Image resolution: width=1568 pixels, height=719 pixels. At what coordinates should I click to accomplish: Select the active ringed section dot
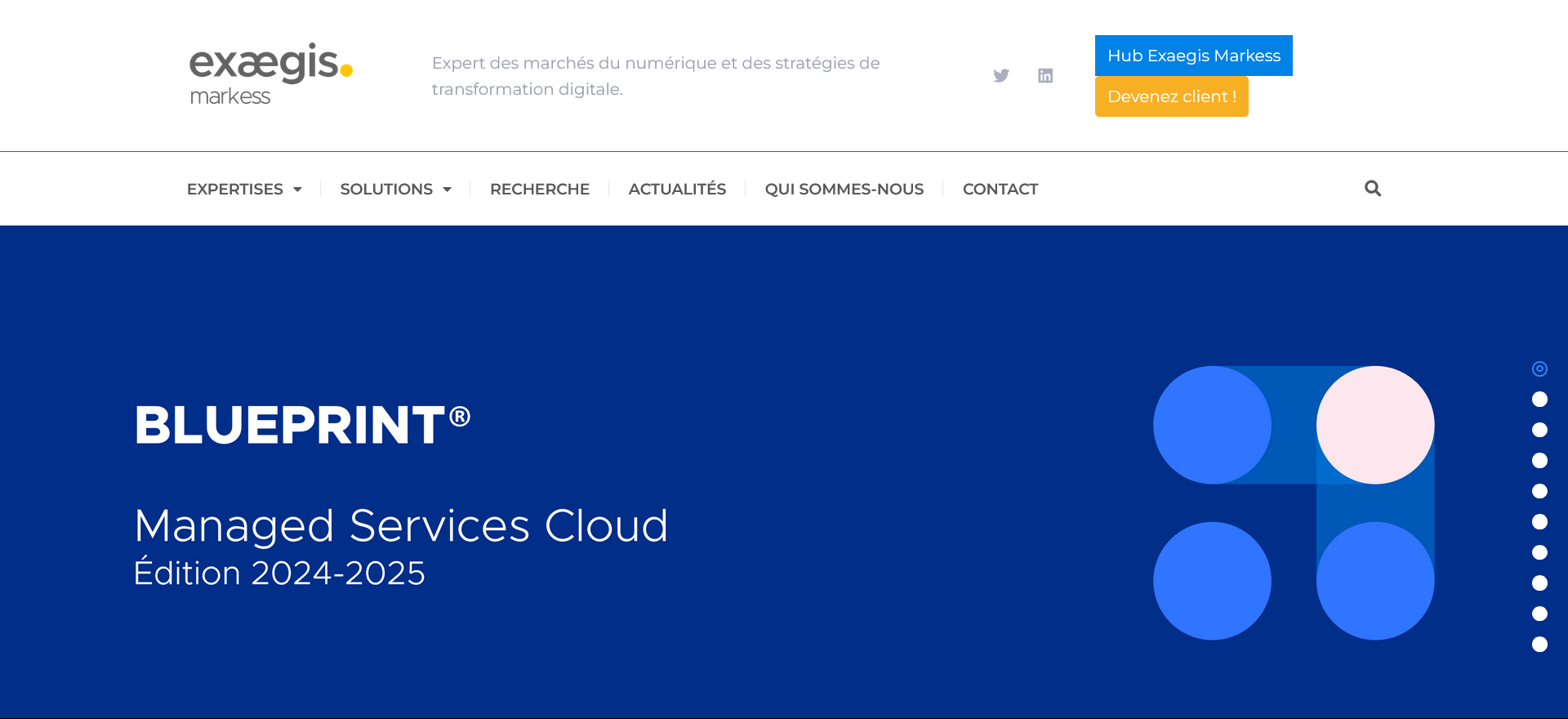coord(1540,369)
